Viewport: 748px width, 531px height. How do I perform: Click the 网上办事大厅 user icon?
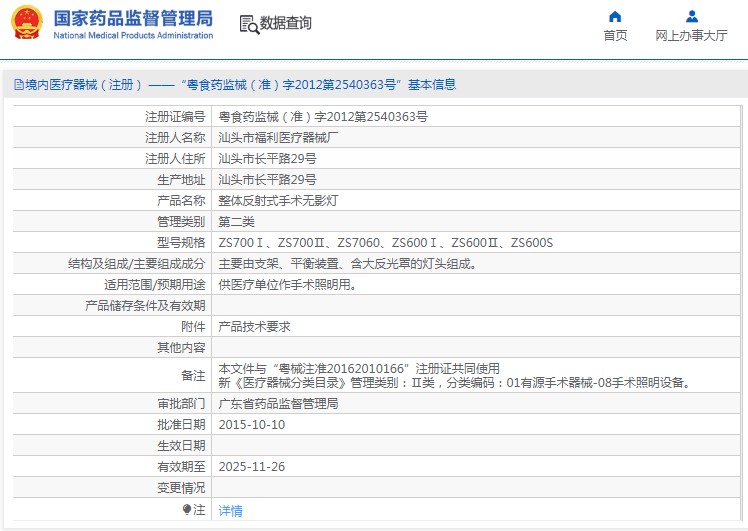(x=692, y=17)
